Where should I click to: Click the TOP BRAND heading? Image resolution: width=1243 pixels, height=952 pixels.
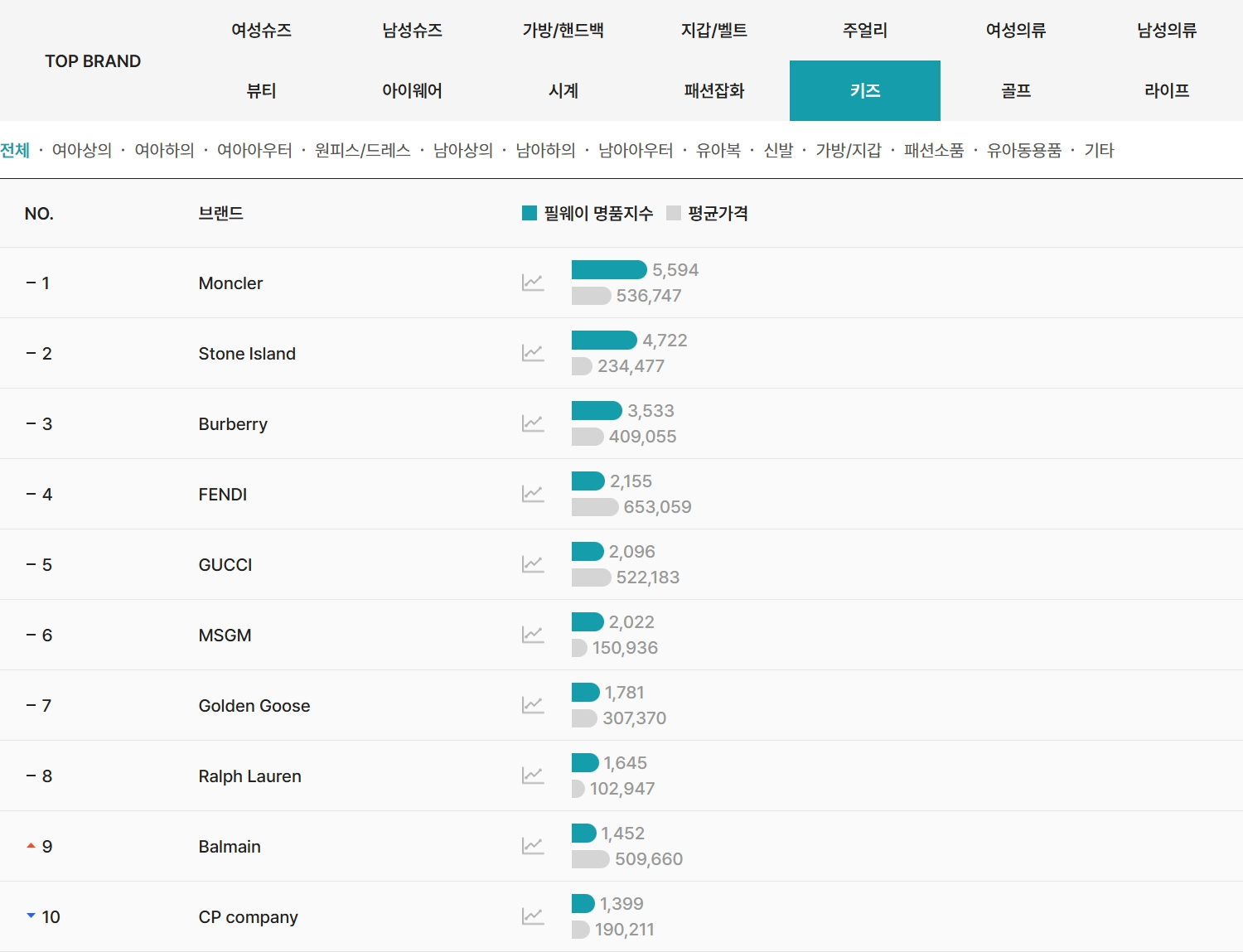pos(93,61)
